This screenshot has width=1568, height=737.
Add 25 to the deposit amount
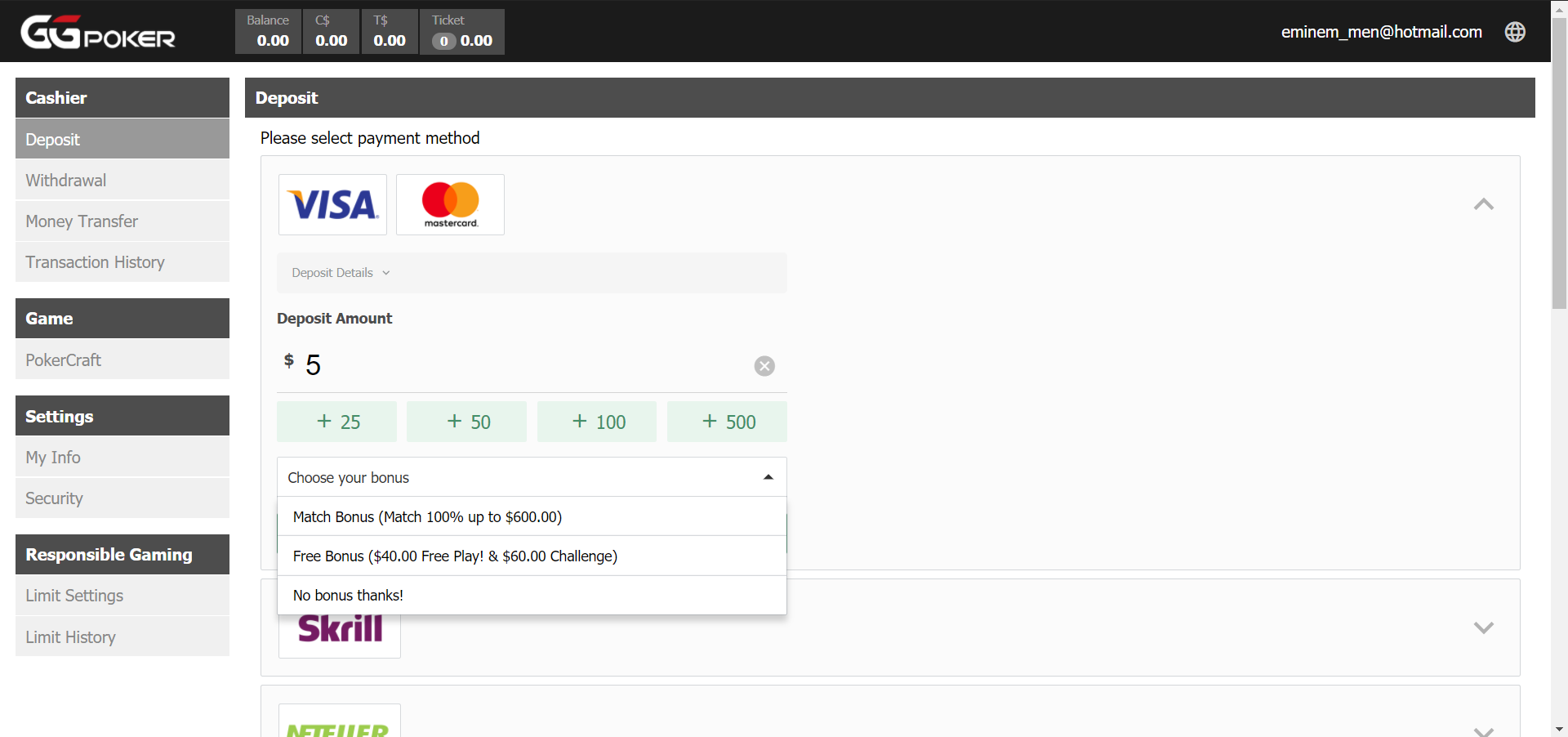click(x=336, y=422)
